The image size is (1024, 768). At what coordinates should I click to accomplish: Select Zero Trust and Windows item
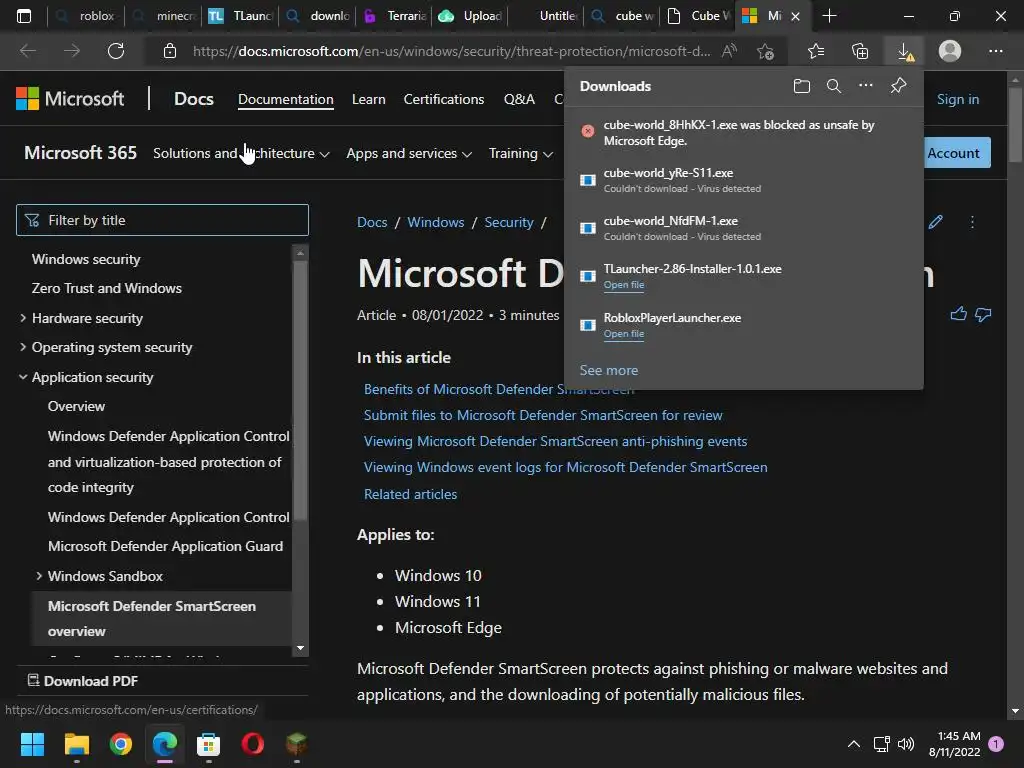click(x=106, y=288)
